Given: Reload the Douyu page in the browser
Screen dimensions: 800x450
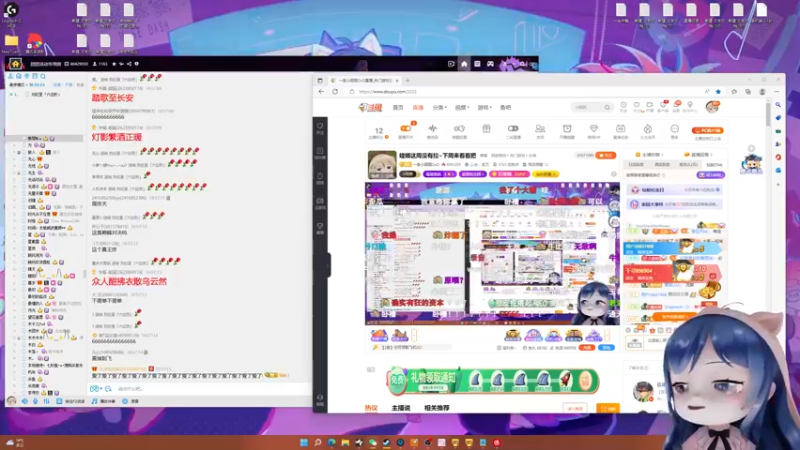Looking at the screenshot, I should (x=335, y=92).
